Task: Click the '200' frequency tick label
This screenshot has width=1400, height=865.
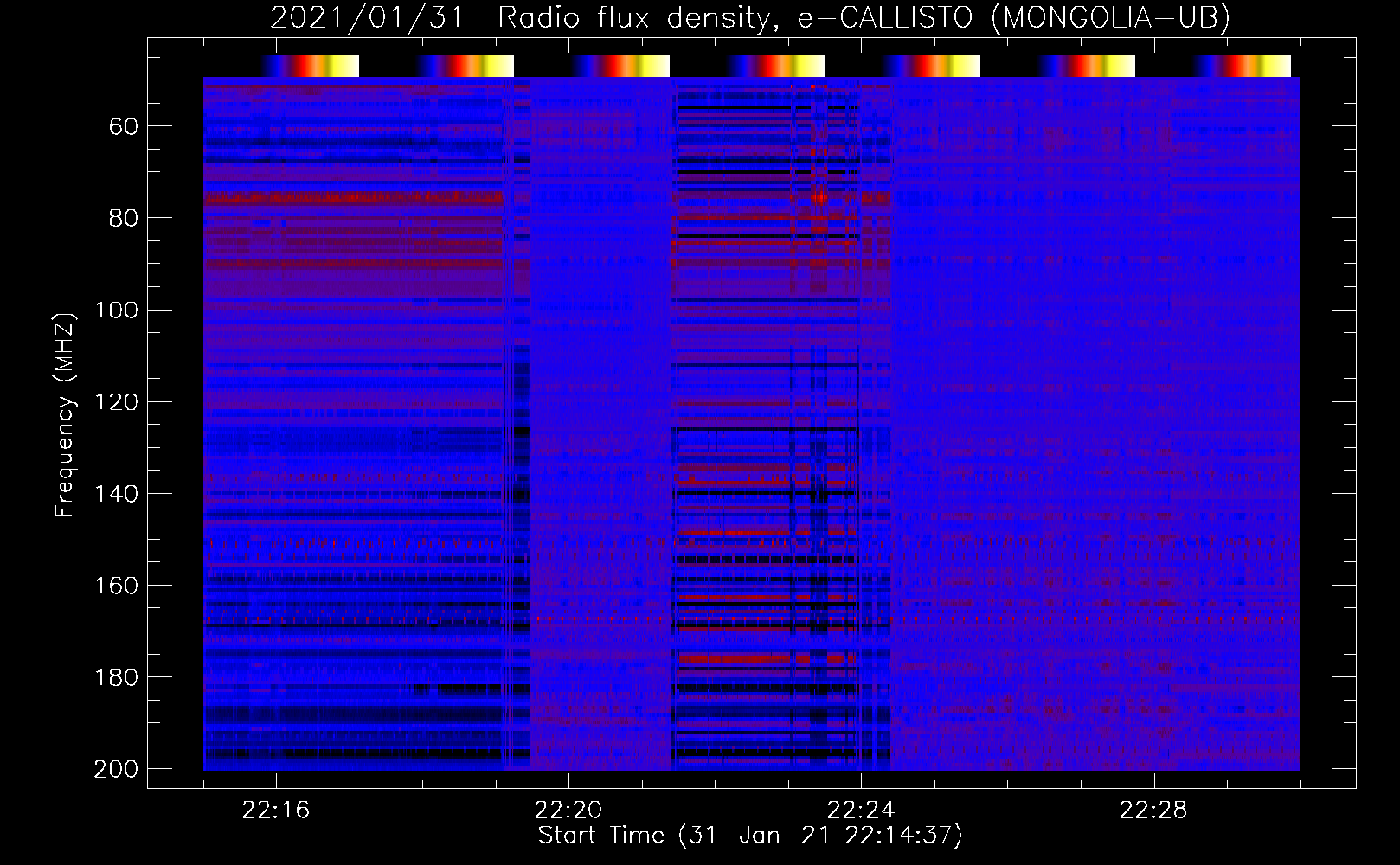Action: pyautogui.click(x=116, y=768)
